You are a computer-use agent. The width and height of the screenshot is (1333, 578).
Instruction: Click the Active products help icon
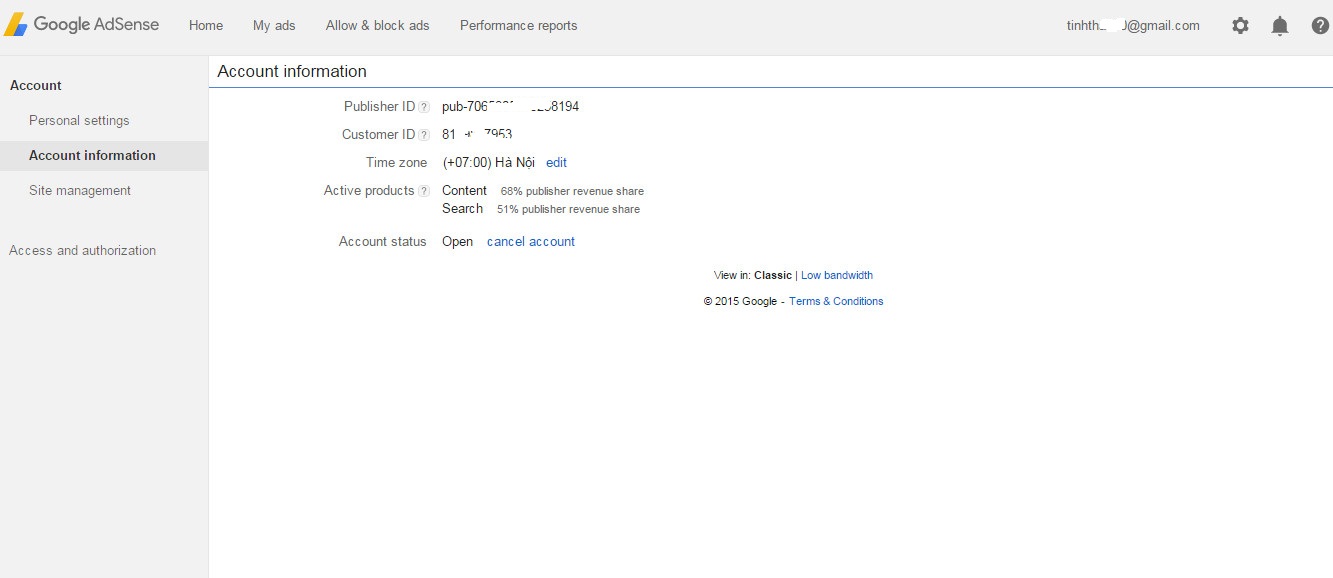[424, 191]
